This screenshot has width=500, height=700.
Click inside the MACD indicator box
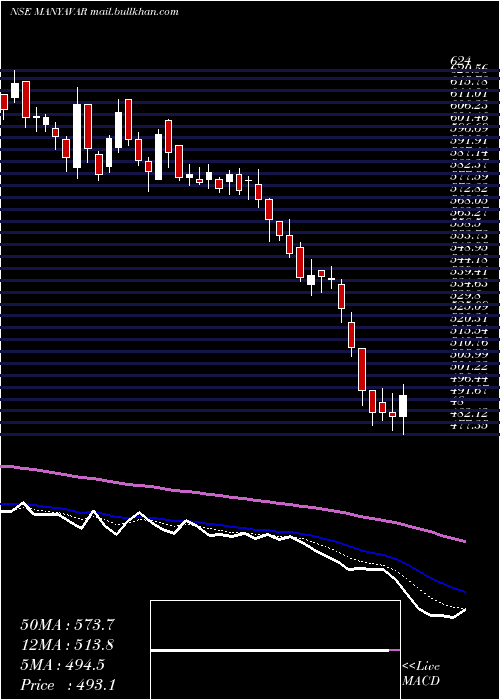[275, 650]
